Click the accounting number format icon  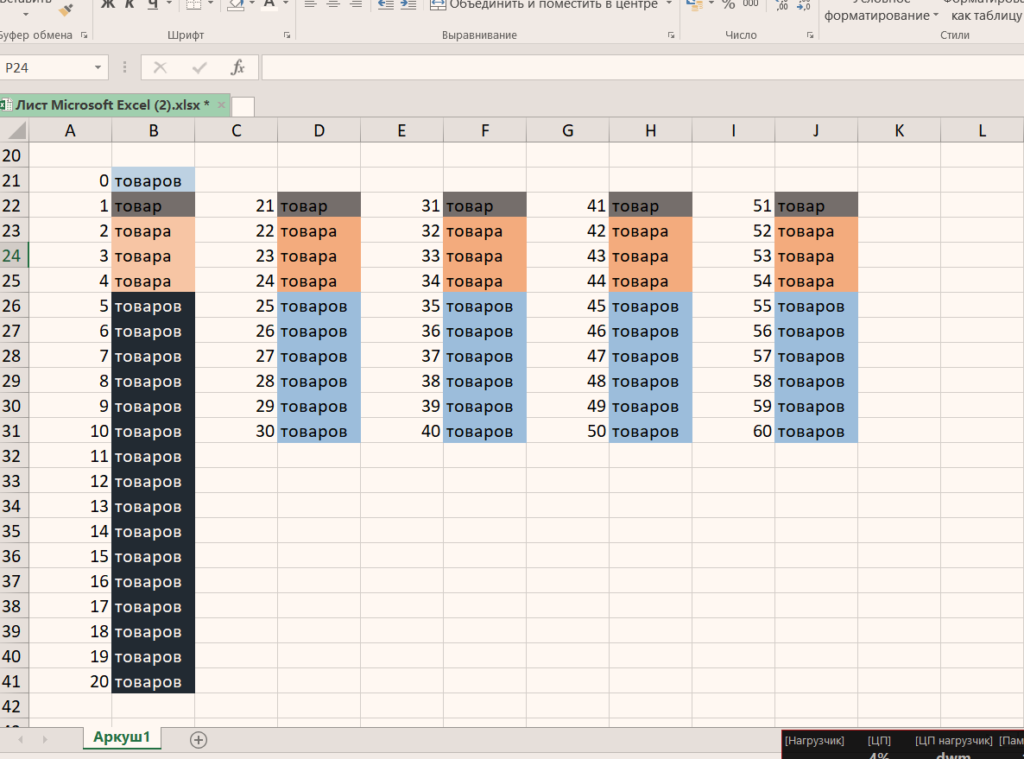(694, 5)
